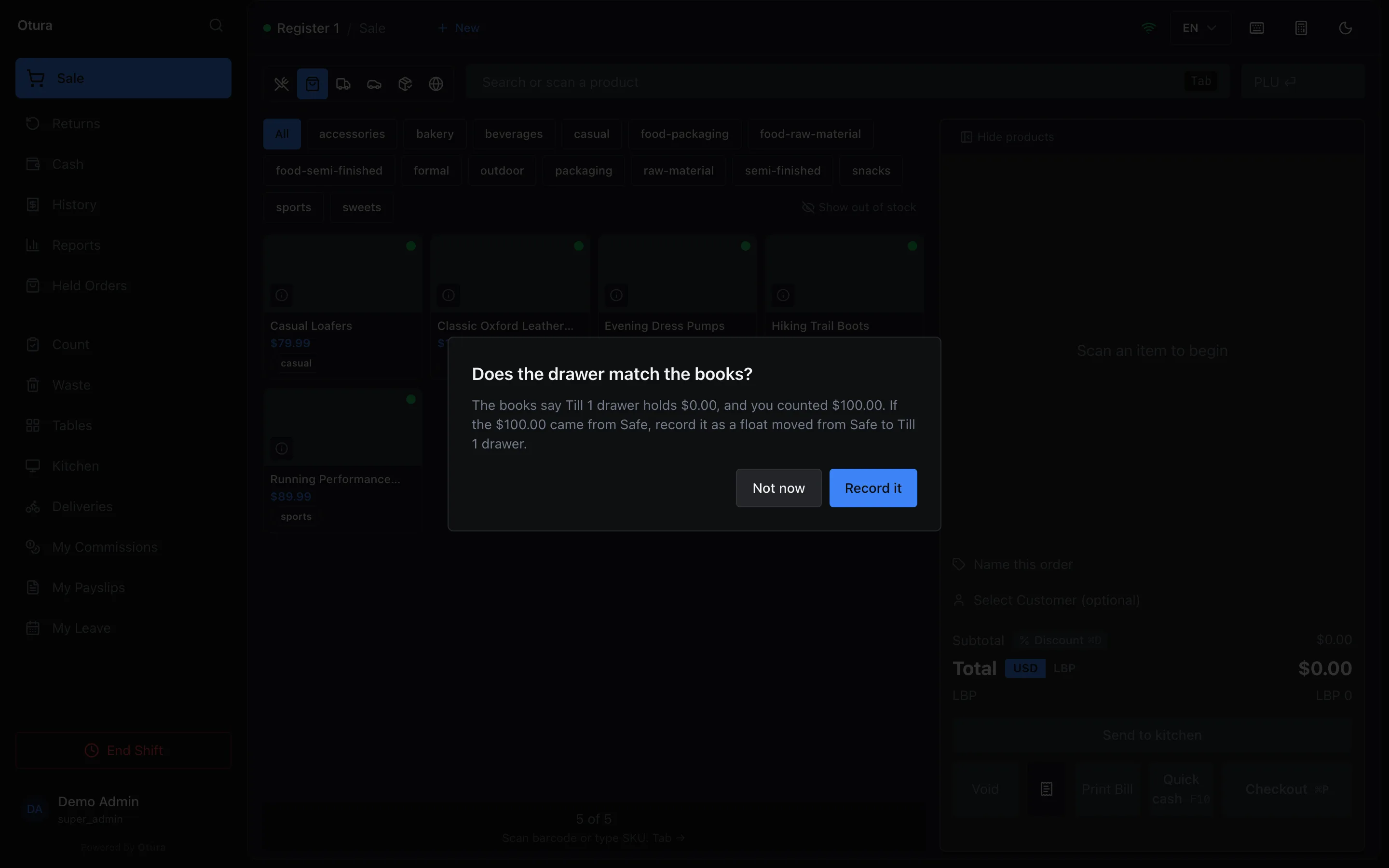Open the calculator icon in top bar
Screen dimensions: 1389x868
(1301, 28)
